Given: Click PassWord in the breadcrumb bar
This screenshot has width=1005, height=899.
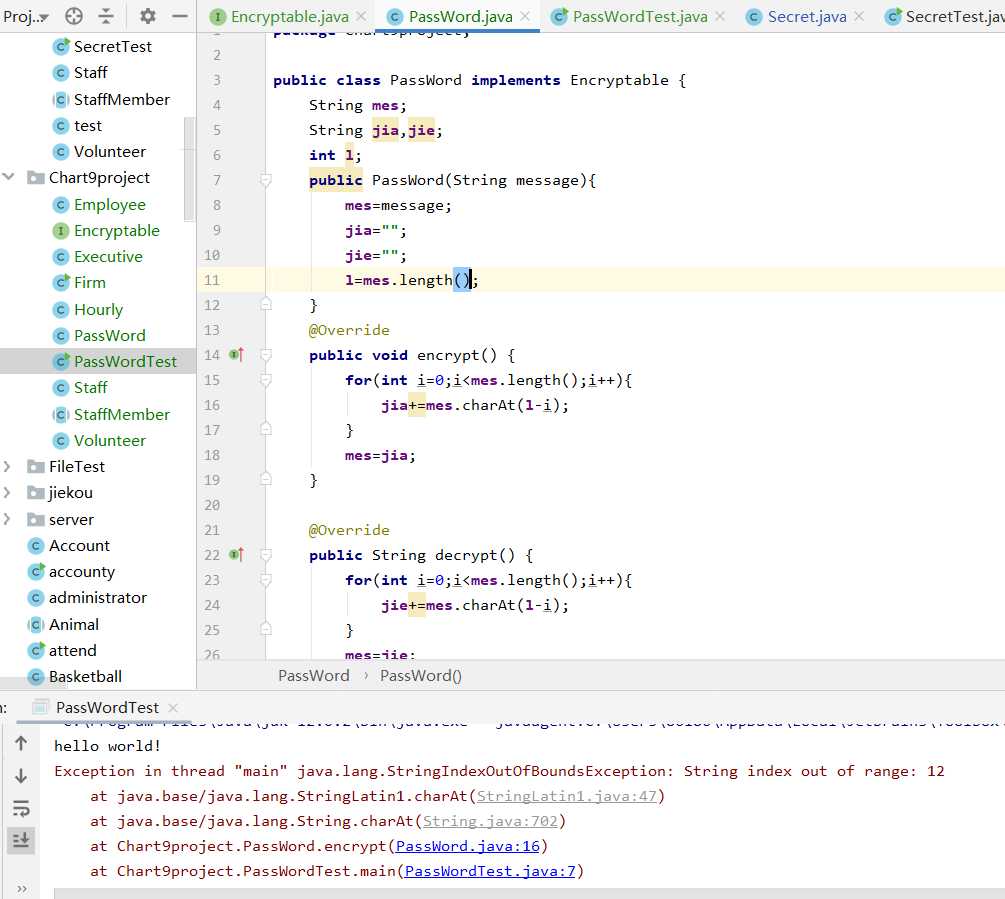Looking at the screenshot, I should (x=313, y=675).
